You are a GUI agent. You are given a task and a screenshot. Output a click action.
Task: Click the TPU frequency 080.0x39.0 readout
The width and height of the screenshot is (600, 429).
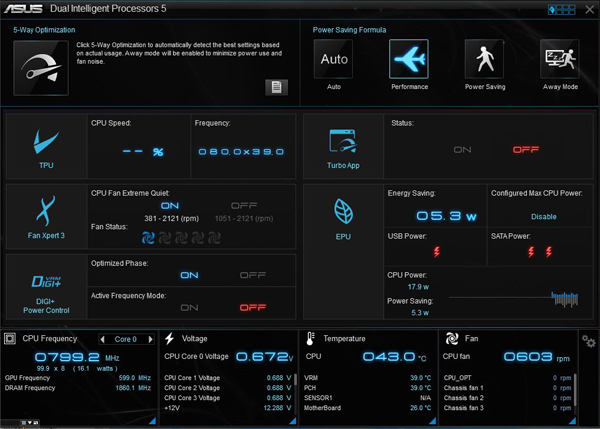(x=241, y=152)
